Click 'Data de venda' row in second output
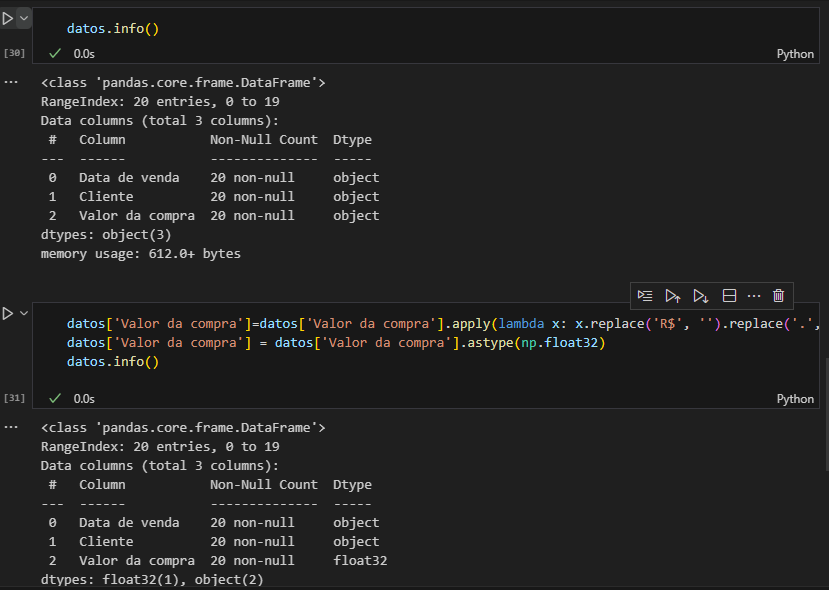The width and height of the screenshot is (829, 590). [214, 522]
